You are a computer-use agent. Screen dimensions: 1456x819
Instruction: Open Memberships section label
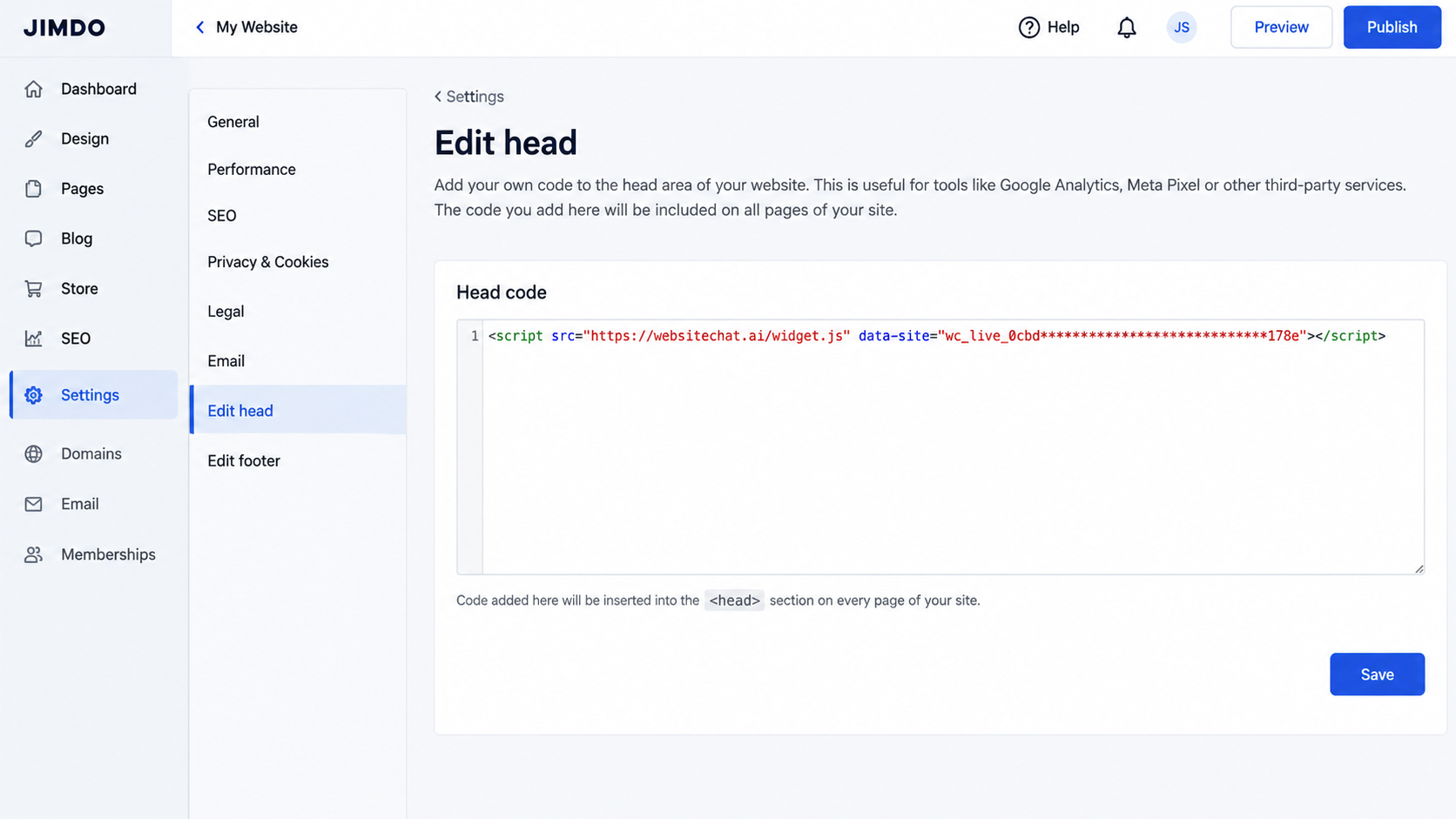click(x=108, y=554)
